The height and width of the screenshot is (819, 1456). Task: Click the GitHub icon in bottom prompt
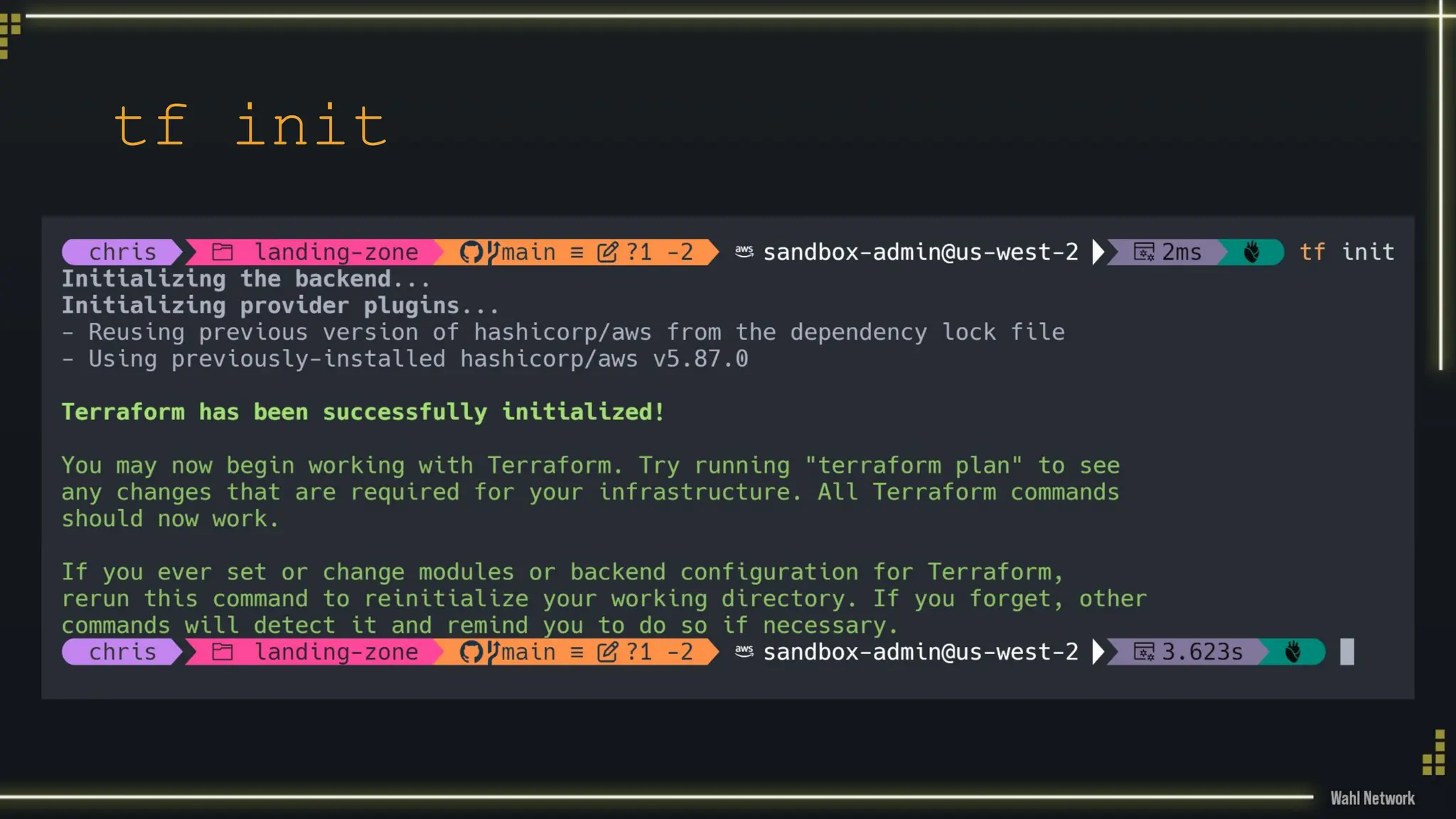pos(471,651)
